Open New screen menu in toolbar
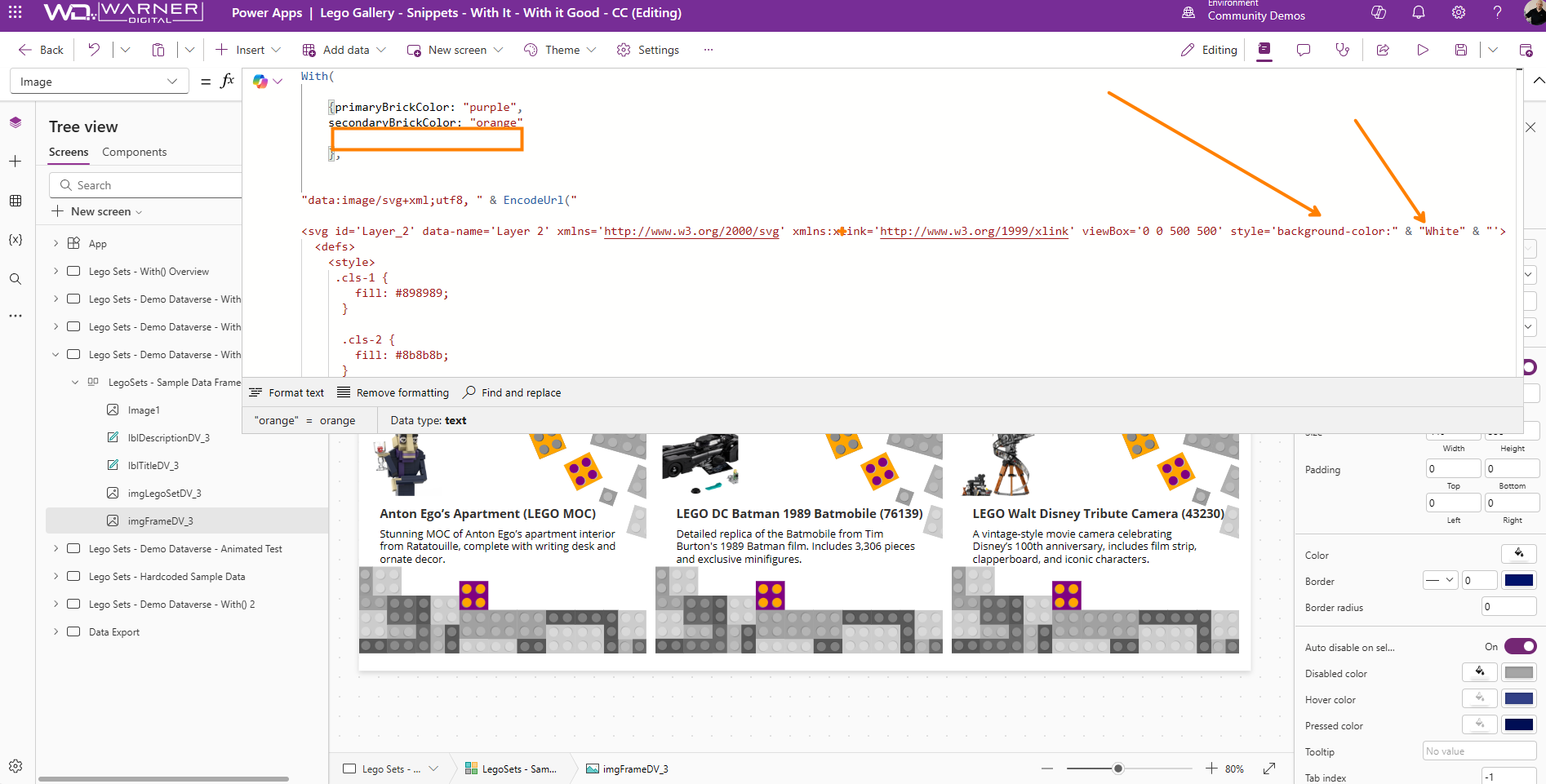Viewport: 1546px width, 784px height. point(455,50)
